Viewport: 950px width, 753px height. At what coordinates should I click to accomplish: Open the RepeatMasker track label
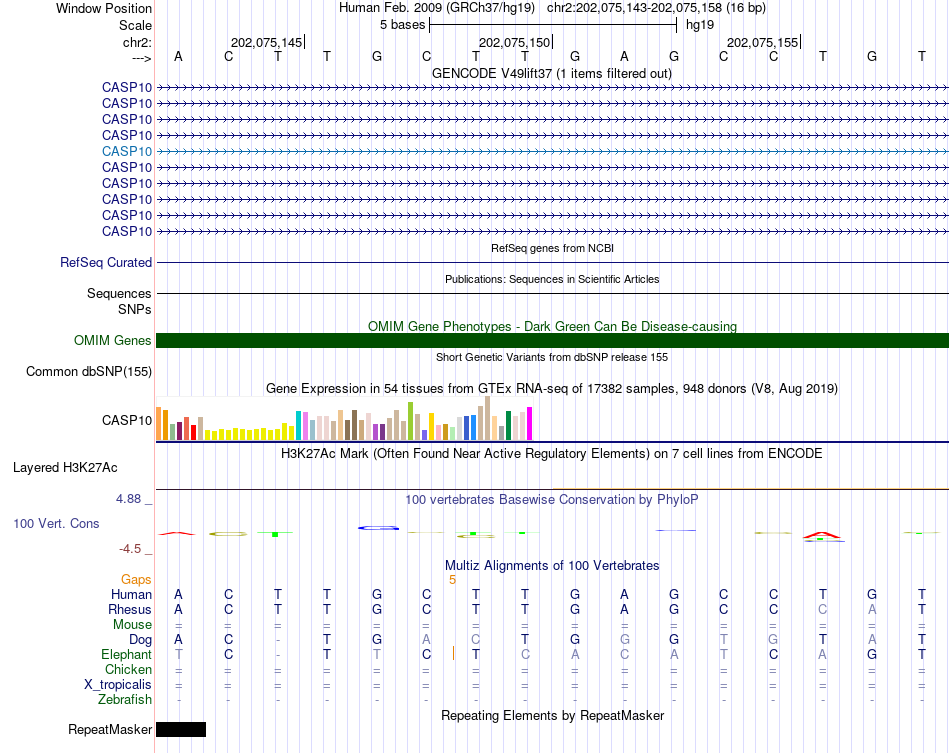110,729
